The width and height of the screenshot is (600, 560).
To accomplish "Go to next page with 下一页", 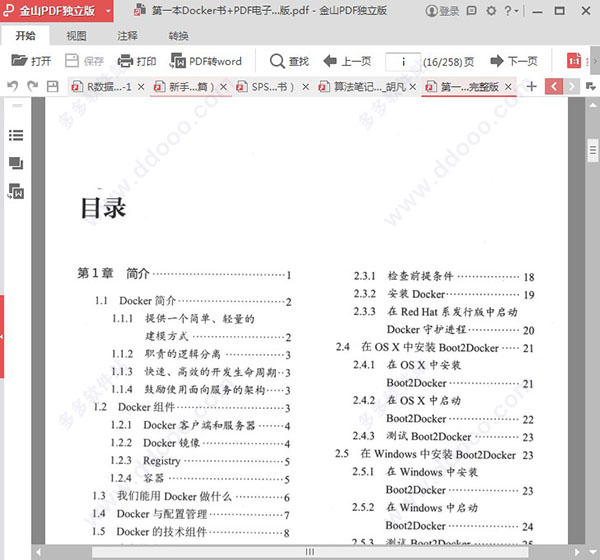I will [x=514, y=61].
